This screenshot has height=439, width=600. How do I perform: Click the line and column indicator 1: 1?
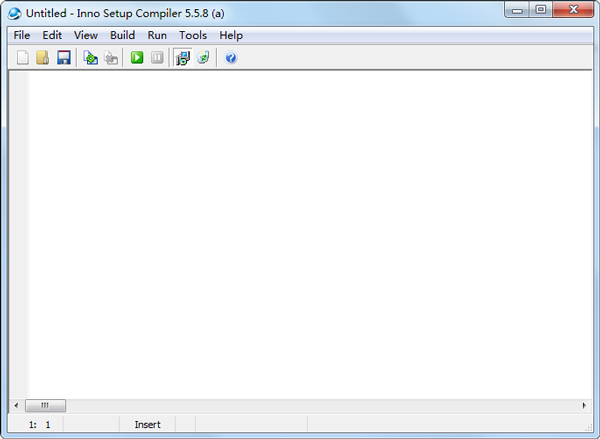[39, 424]
